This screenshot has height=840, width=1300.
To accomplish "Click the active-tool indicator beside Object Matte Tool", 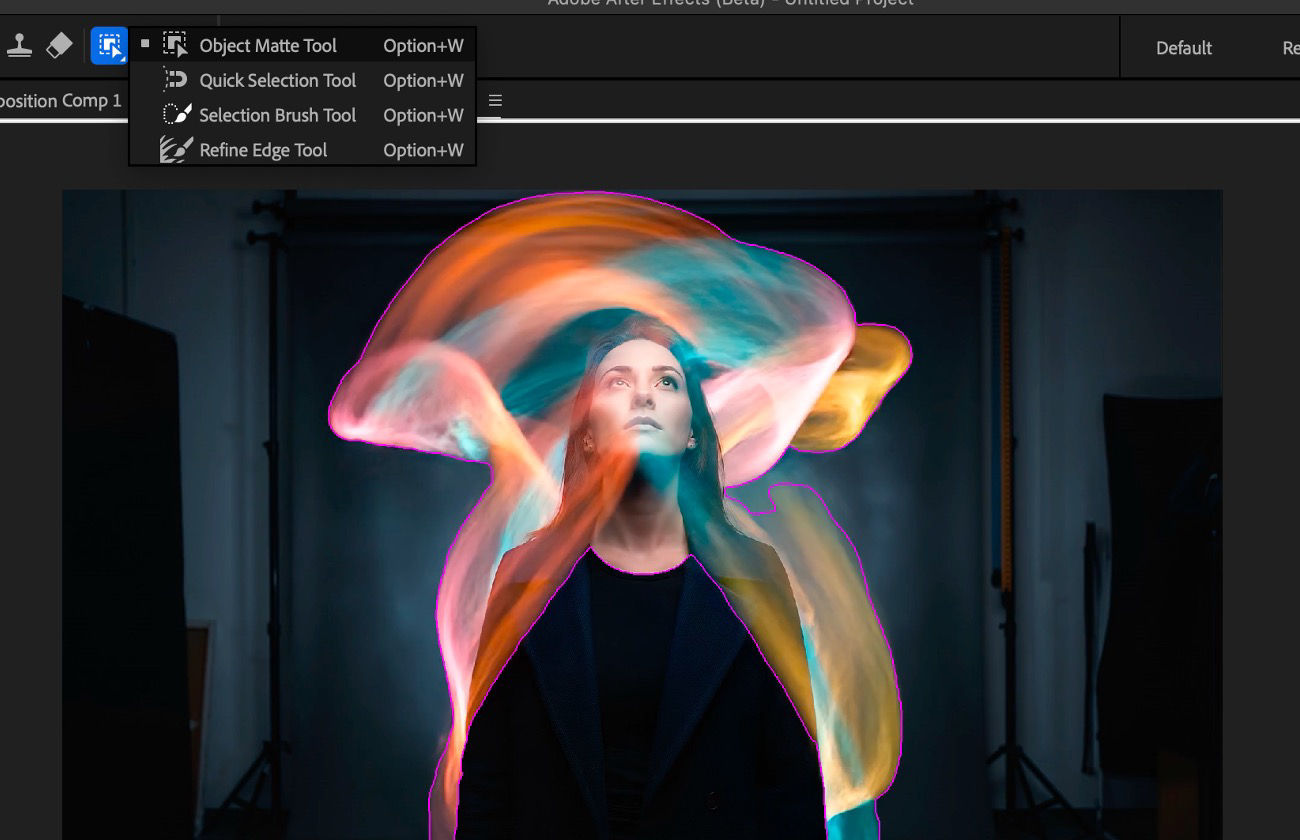I will (144, 44).
